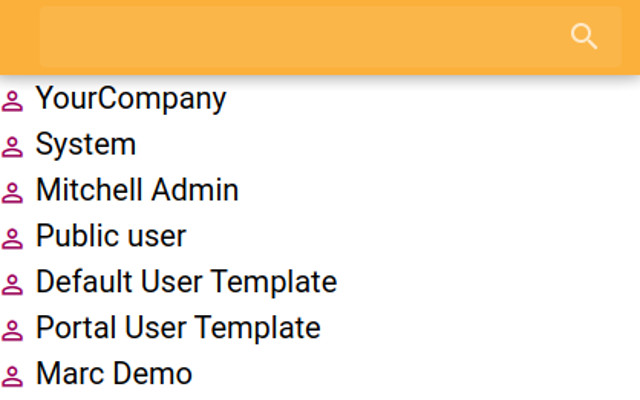Click person icon beside Marc Demo
This screenshot has height=400, width=640.
coord(12,376)
